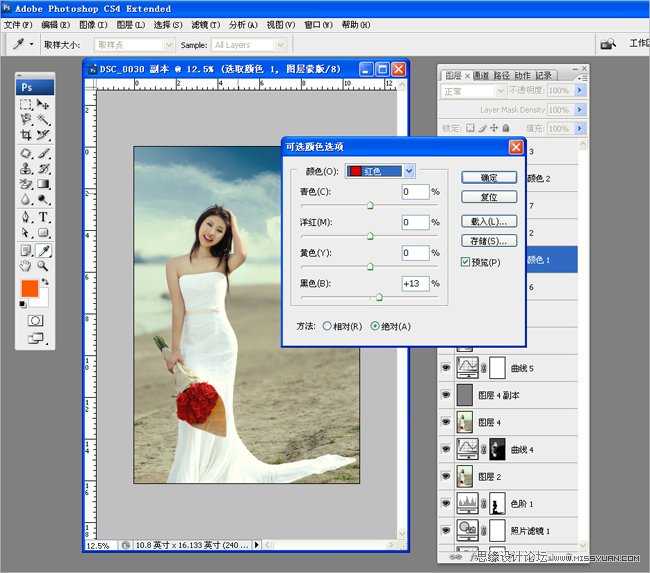Select the Rectangular Marquee tool

pos(26,104)
